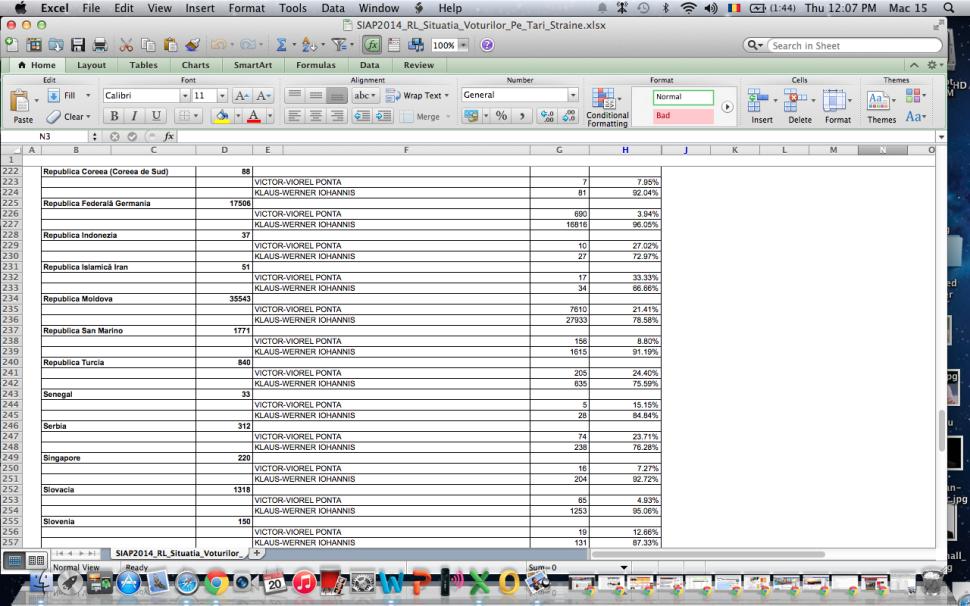Open the Calibri font name dropdown
Viewport: 970px width, 606px height.
(184, 96)
